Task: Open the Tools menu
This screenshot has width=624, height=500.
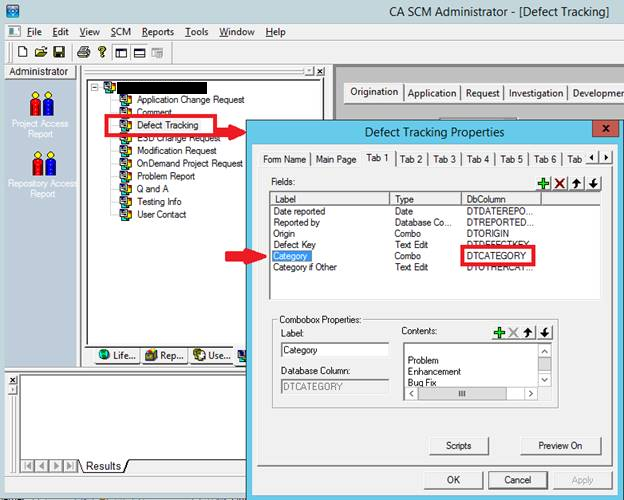Action: [x=196, y=32]
